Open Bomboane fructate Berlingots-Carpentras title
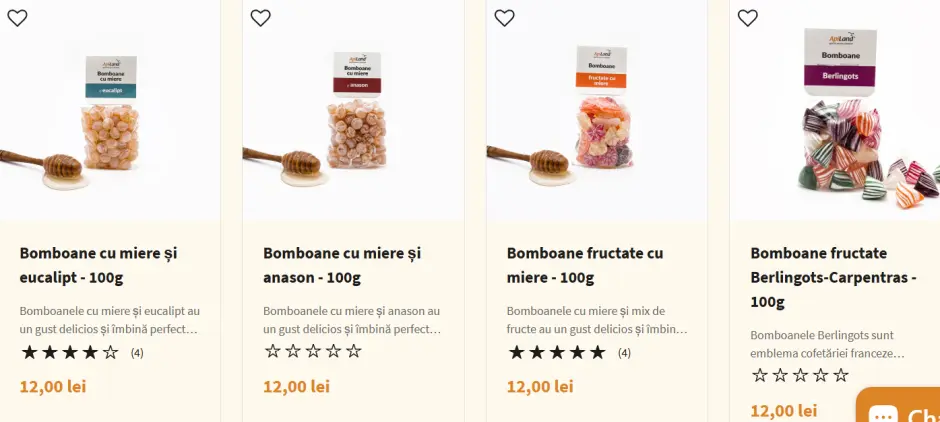940x422 pixels. pos(833,277)
